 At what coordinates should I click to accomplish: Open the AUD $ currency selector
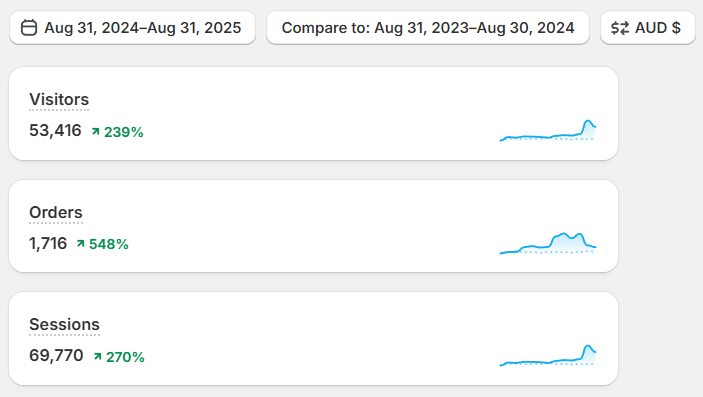(x=648, y=28)
